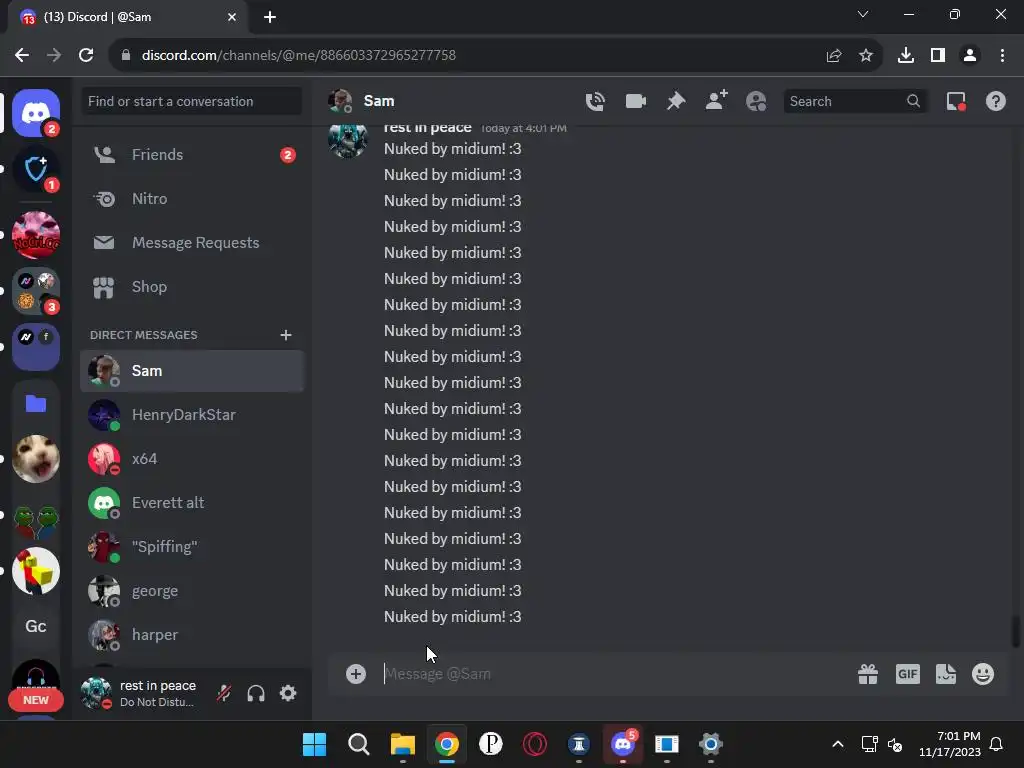Screen dimensions: 1024x768
Task: Unmute the microphone
Action: (x=224, y=693)
